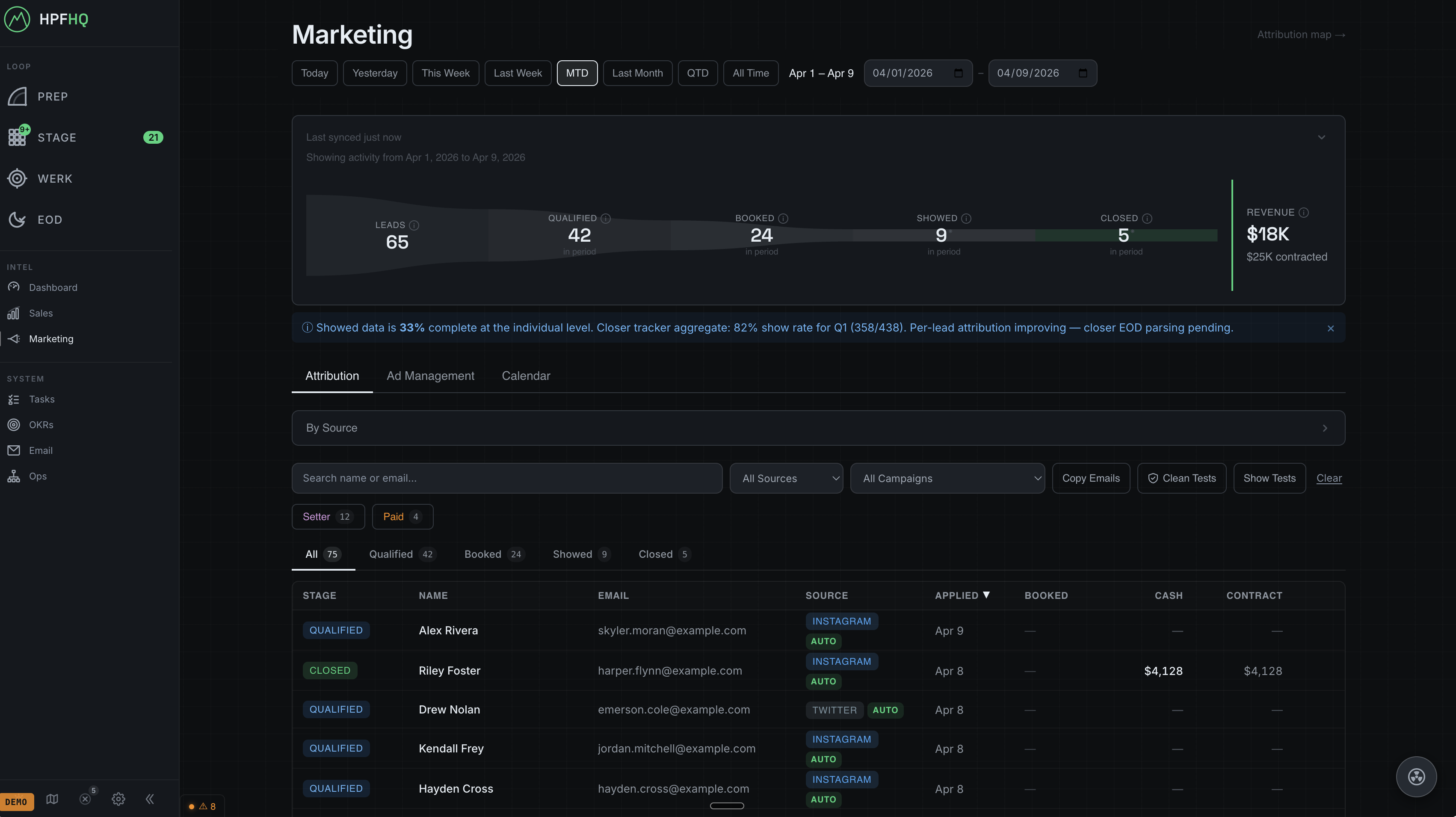1456x817 pixels.
Task: Collapse the funnel summary panel chevron
Action: (1322, 137)
